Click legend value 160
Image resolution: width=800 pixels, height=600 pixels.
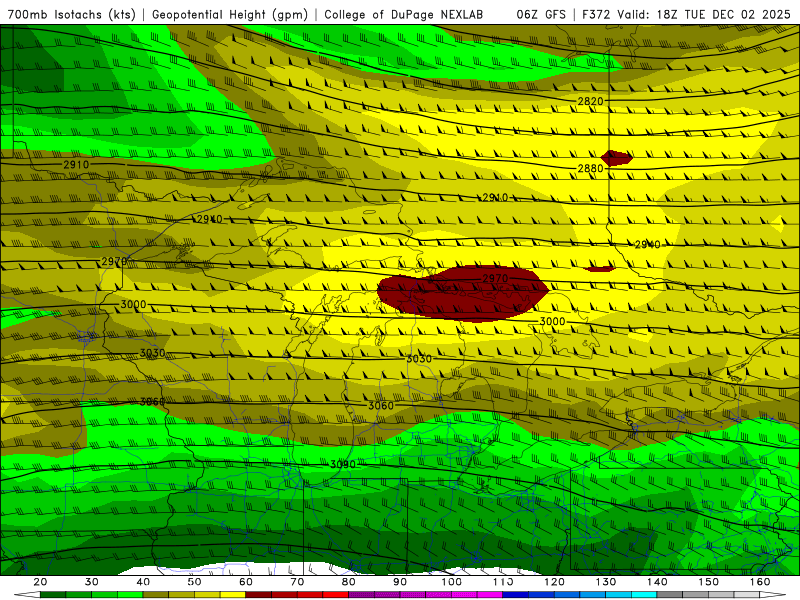coord(760,582)
